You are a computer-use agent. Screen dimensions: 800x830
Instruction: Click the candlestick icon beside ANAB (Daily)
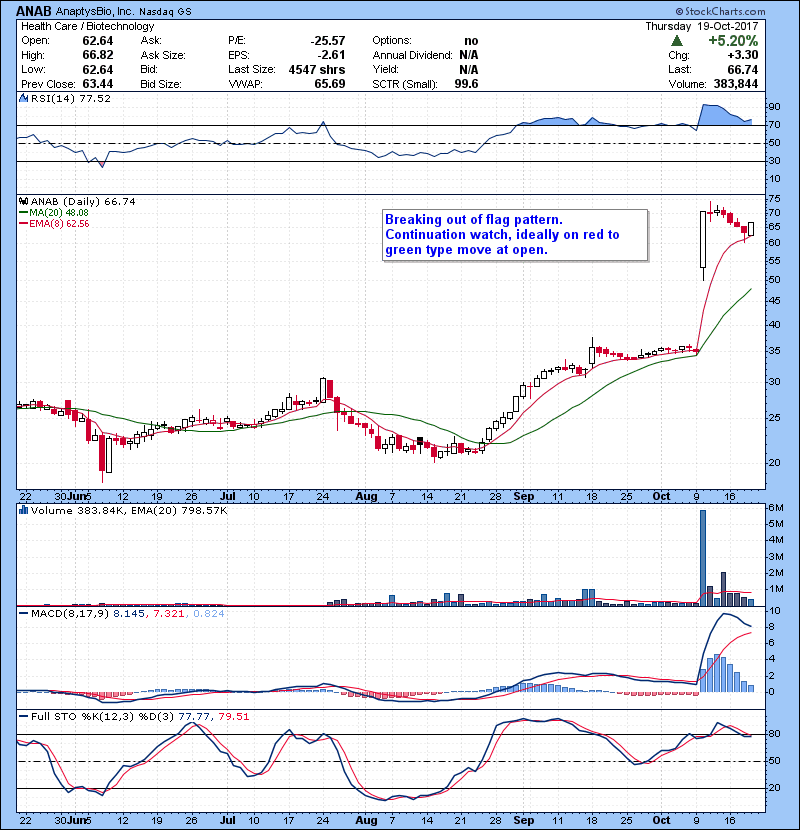(23, 202)
